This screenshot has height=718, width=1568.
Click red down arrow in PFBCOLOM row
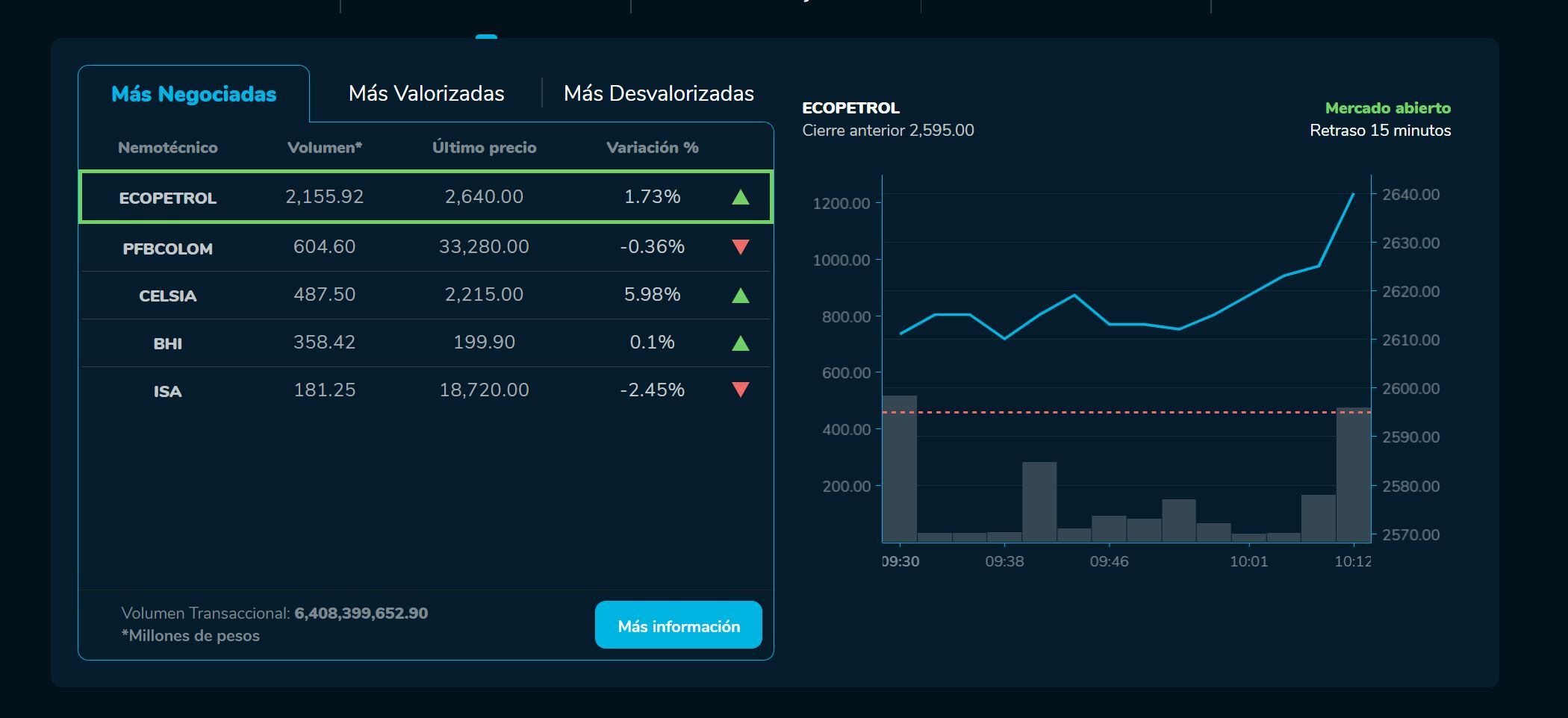(740, 247)
